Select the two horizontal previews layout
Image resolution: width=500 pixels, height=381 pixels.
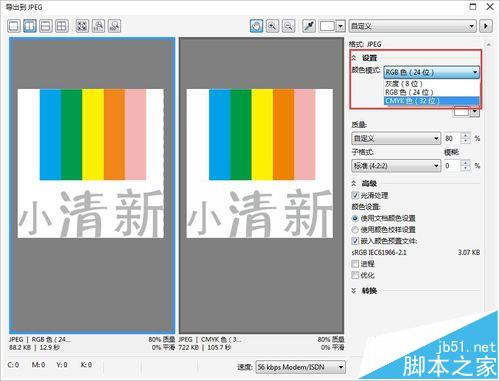pos(46,26)
